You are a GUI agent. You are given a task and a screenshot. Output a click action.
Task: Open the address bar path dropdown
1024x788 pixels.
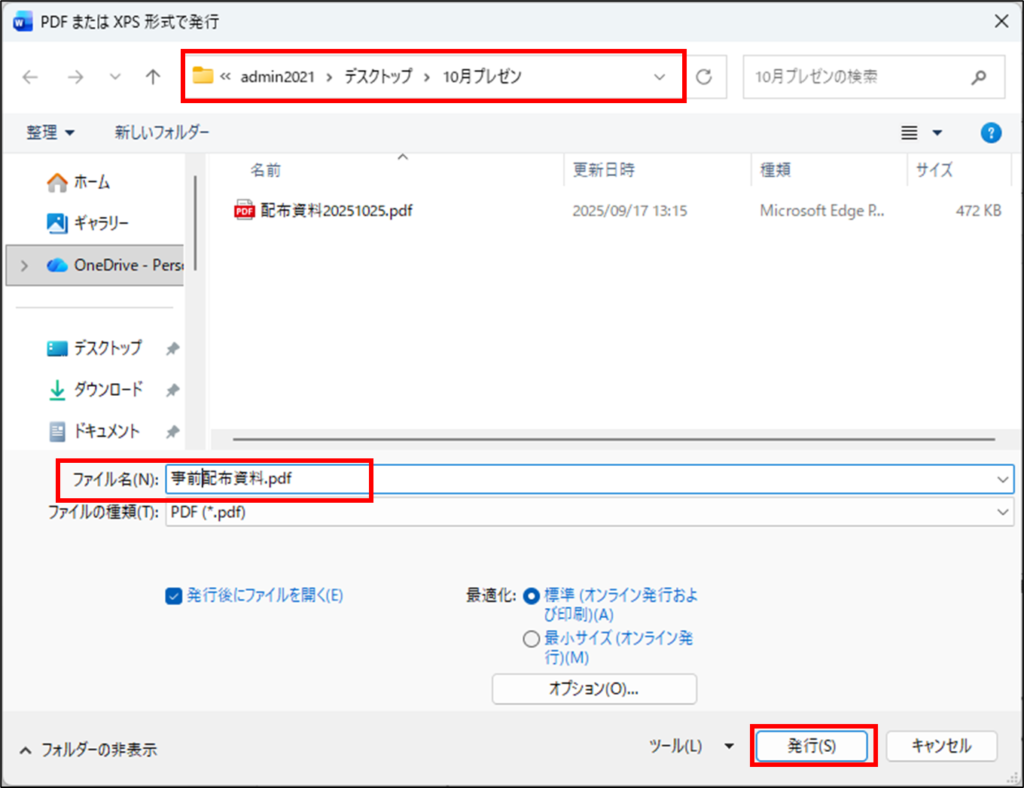pos(659,77)
